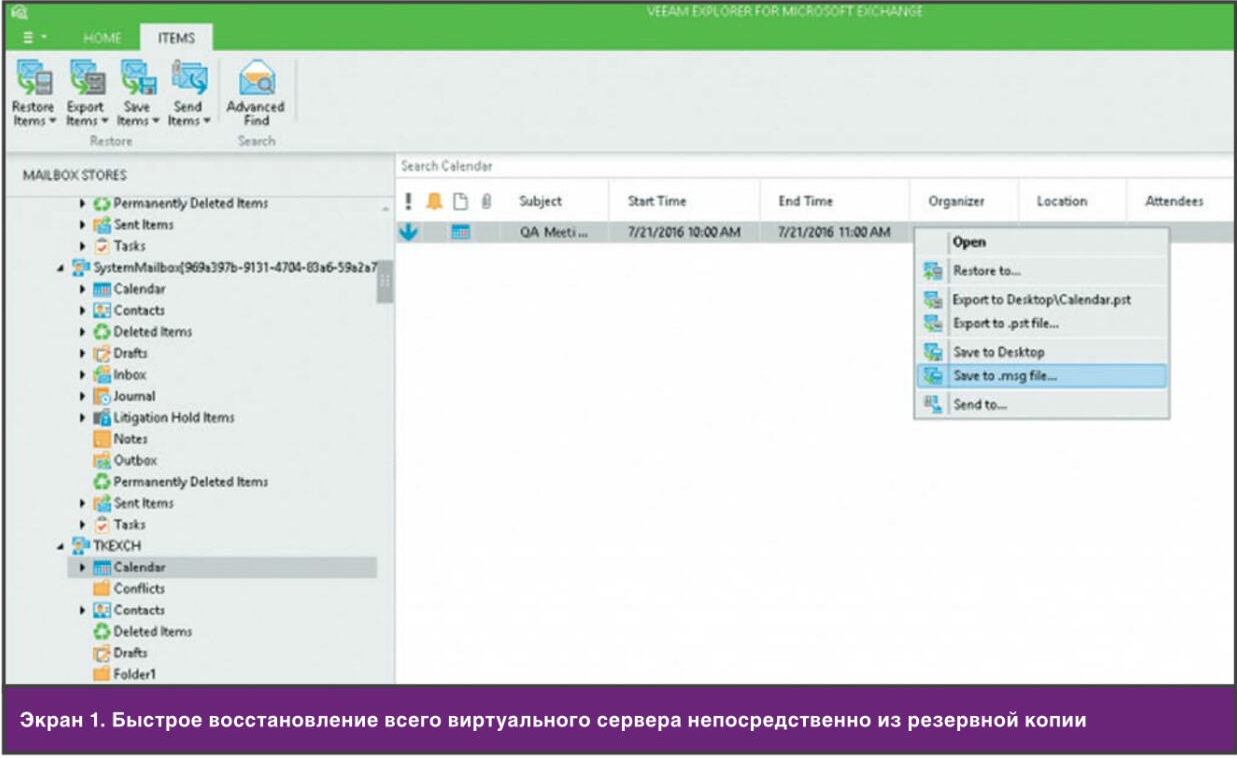1237x758 pixels.
Task: Click the Journal folder icon
Action: [102, 396]
